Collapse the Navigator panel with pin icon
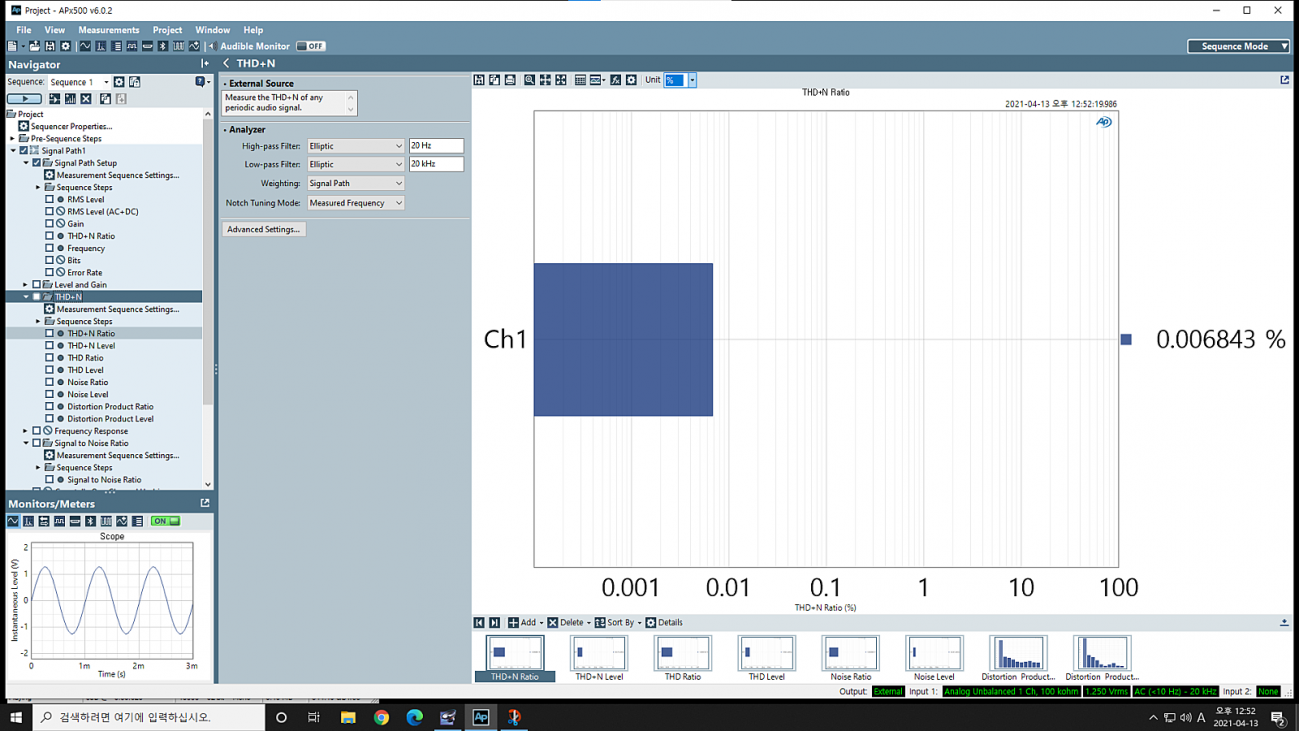The width and height of the screenshot is (1299, 731). [x=204, y=64]
